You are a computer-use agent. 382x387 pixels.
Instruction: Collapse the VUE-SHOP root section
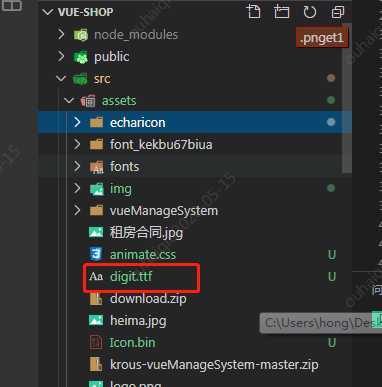[48, 12]
